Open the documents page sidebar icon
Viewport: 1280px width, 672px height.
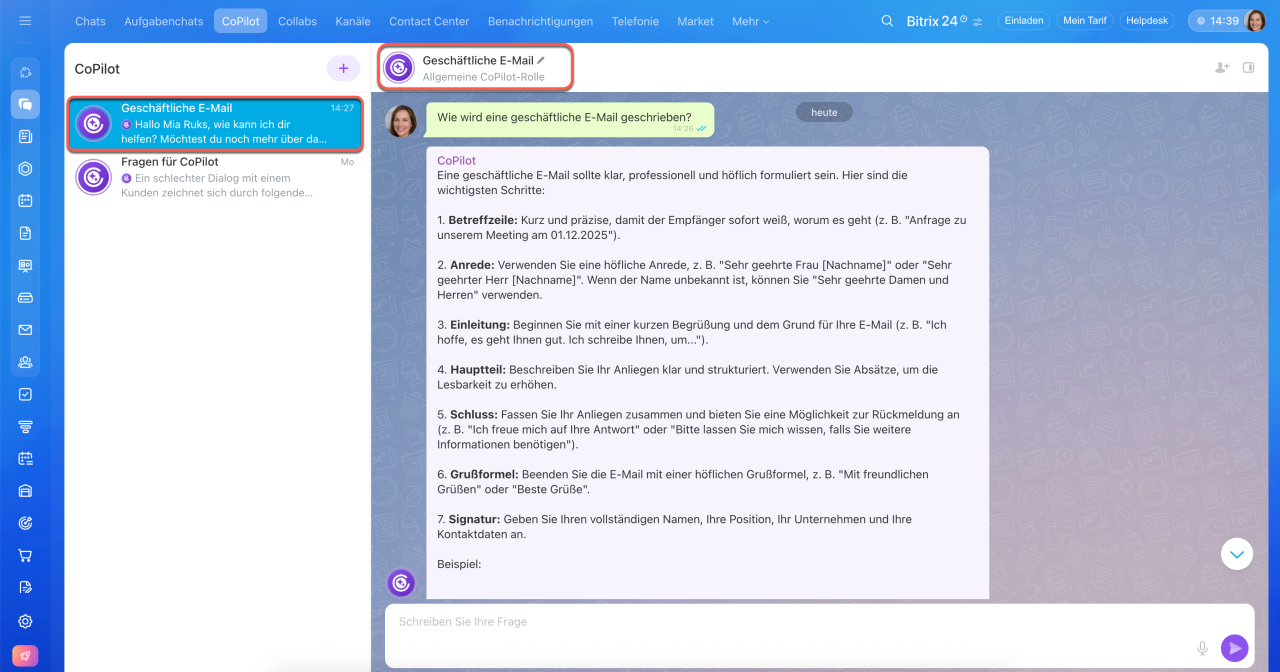click(x=25, y=233)
